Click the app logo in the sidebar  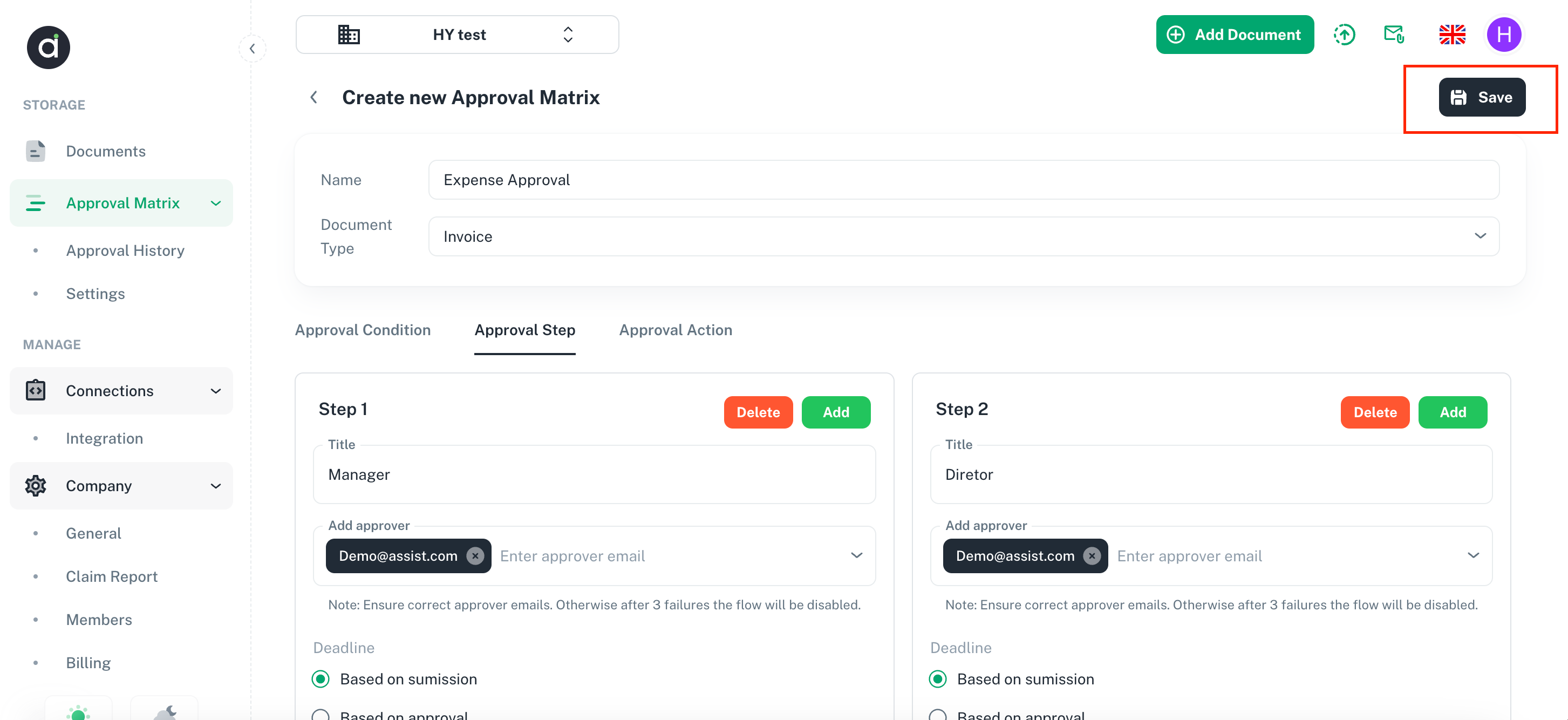click(x=48, y=47)
